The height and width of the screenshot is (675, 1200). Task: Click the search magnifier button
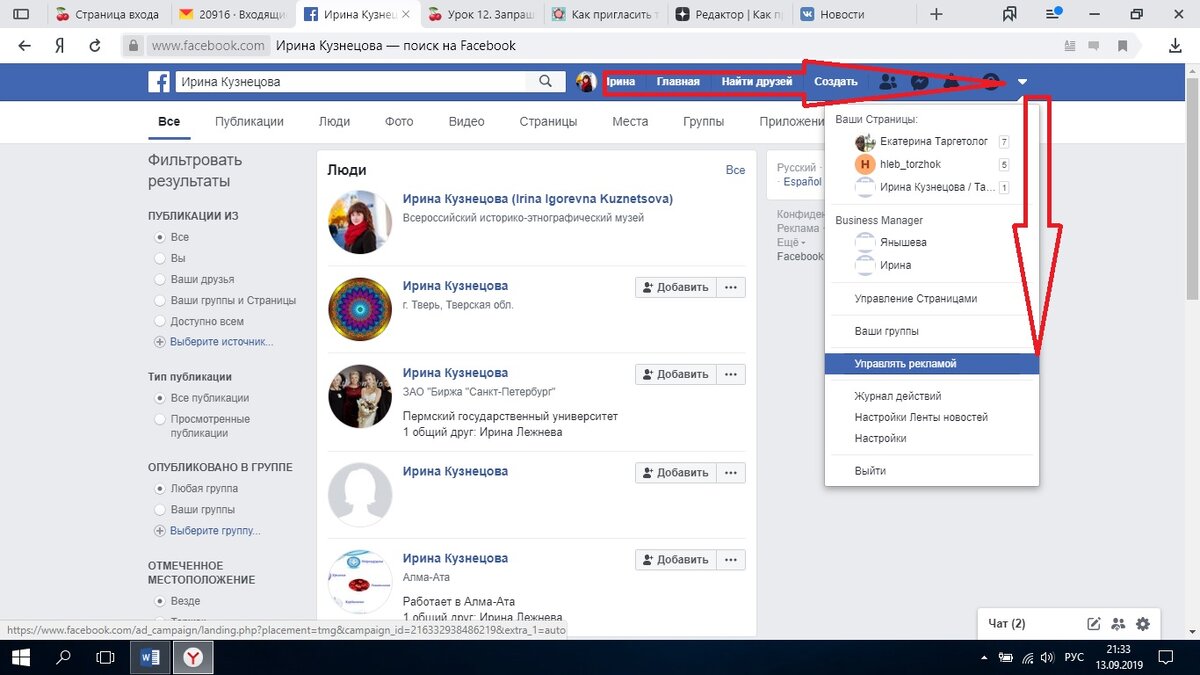[545, 82]
